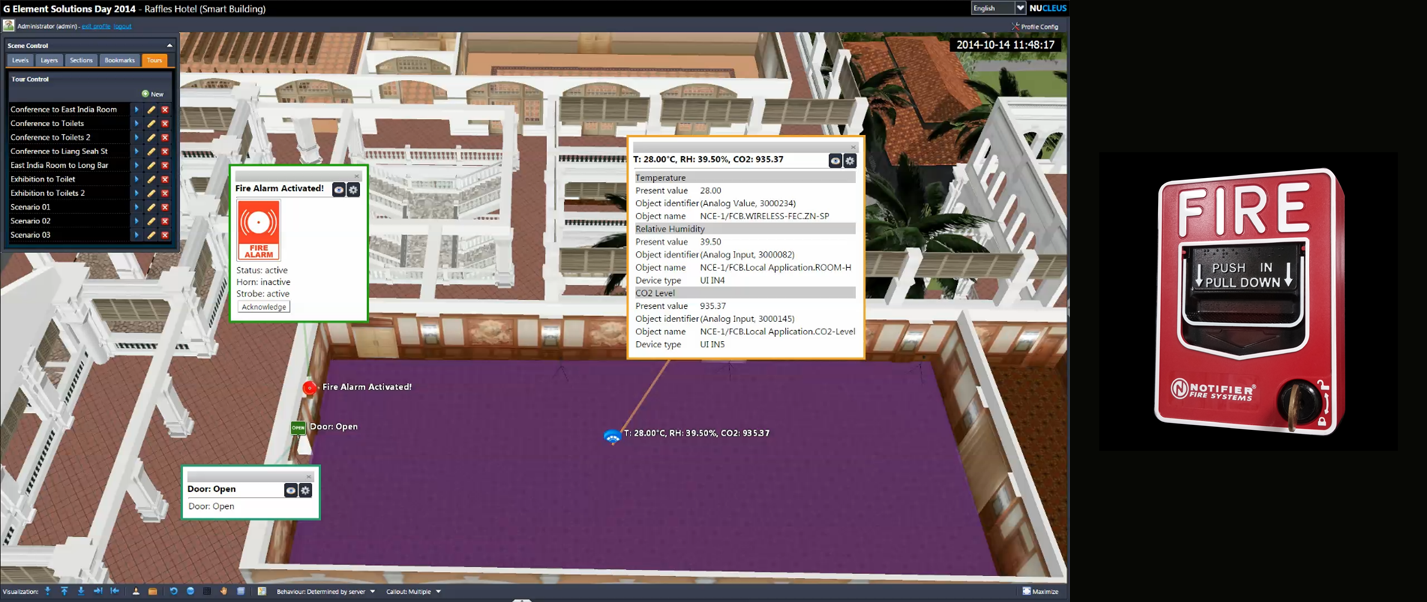
Task: Click the blue rotate arrow icon
Action: coord(173,592)
